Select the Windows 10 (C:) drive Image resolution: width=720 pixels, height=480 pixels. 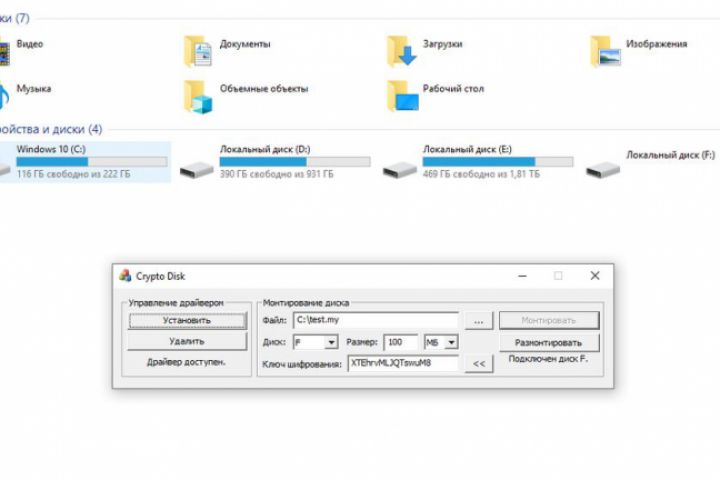[x=84, y=162]
